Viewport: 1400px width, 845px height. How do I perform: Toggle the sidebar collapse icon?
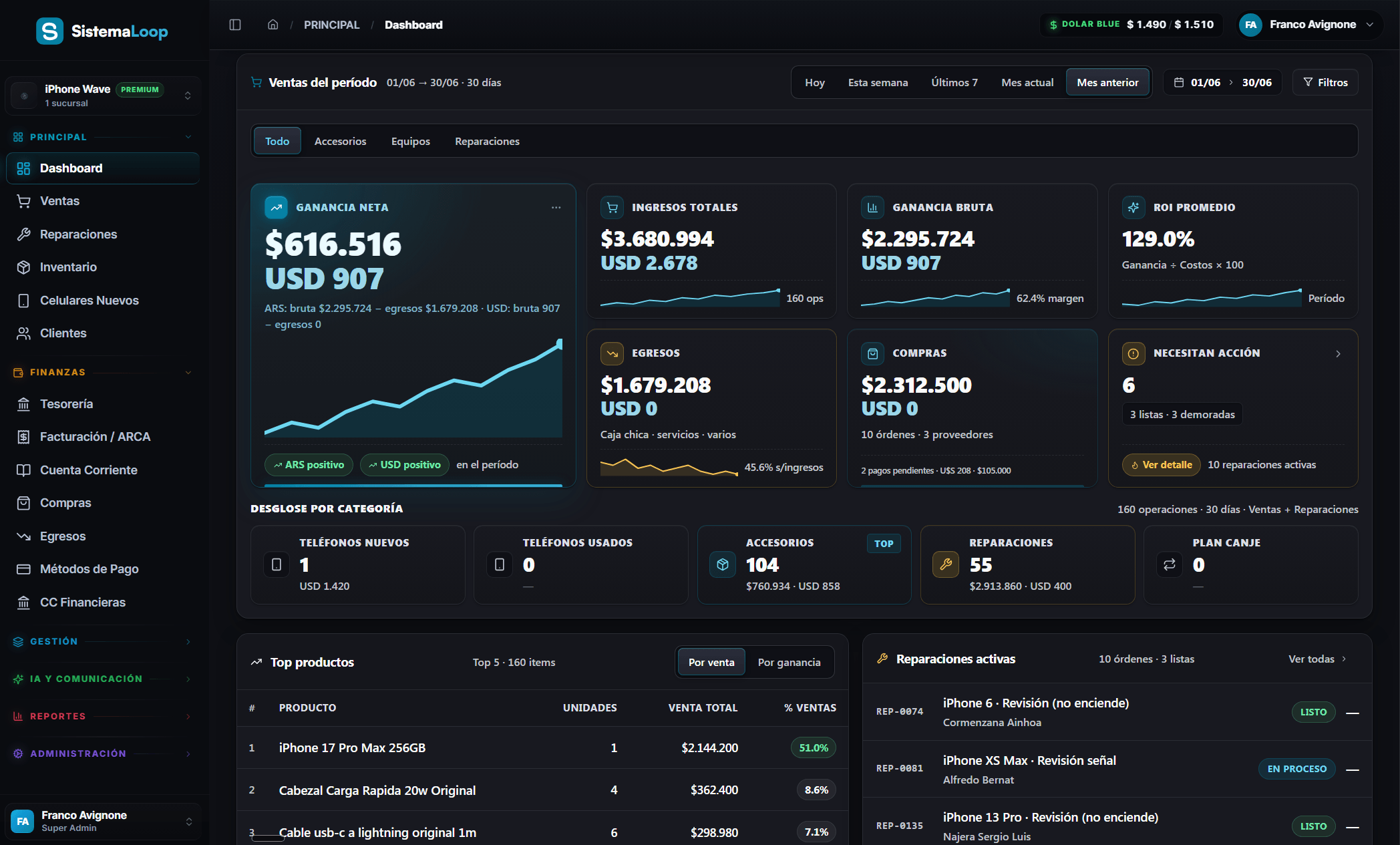point(235,25)
